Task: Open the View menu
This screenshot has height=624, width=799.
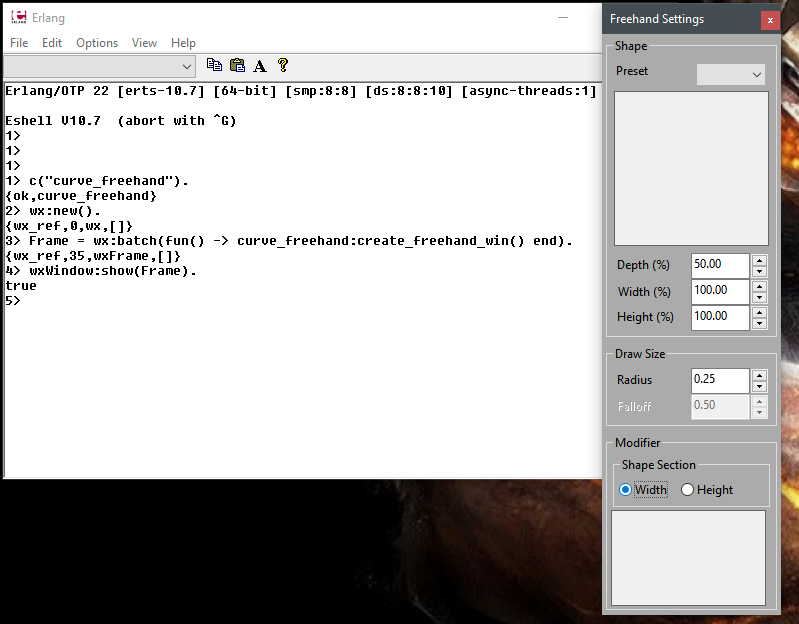Action: click(x=144, y=43)
